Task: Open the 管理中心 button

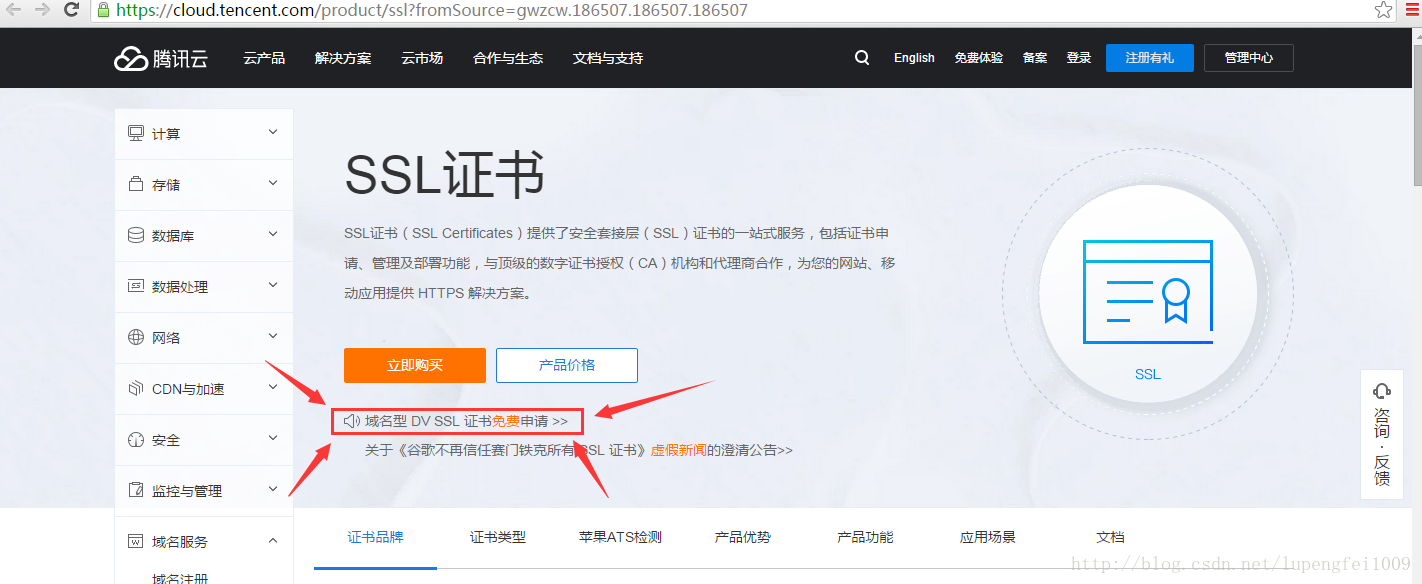Action: [x=1249, y=58]
